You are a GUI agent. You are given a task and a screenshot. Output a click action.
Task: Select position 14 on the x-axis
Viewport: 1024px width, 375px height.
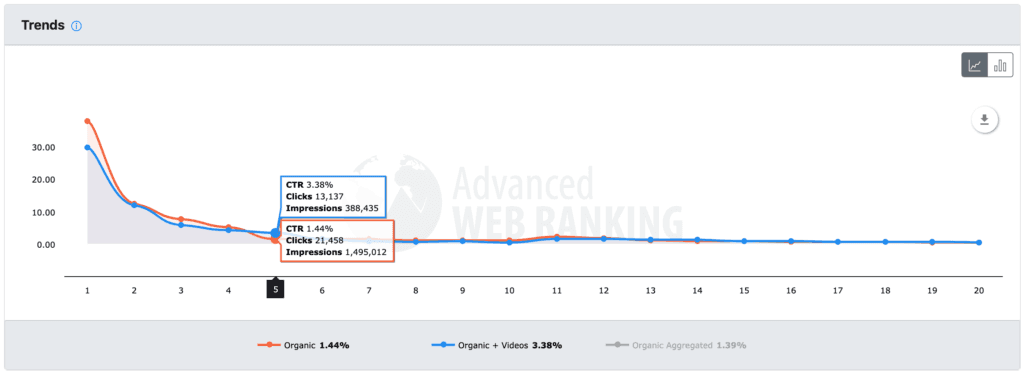coord(697,291)
